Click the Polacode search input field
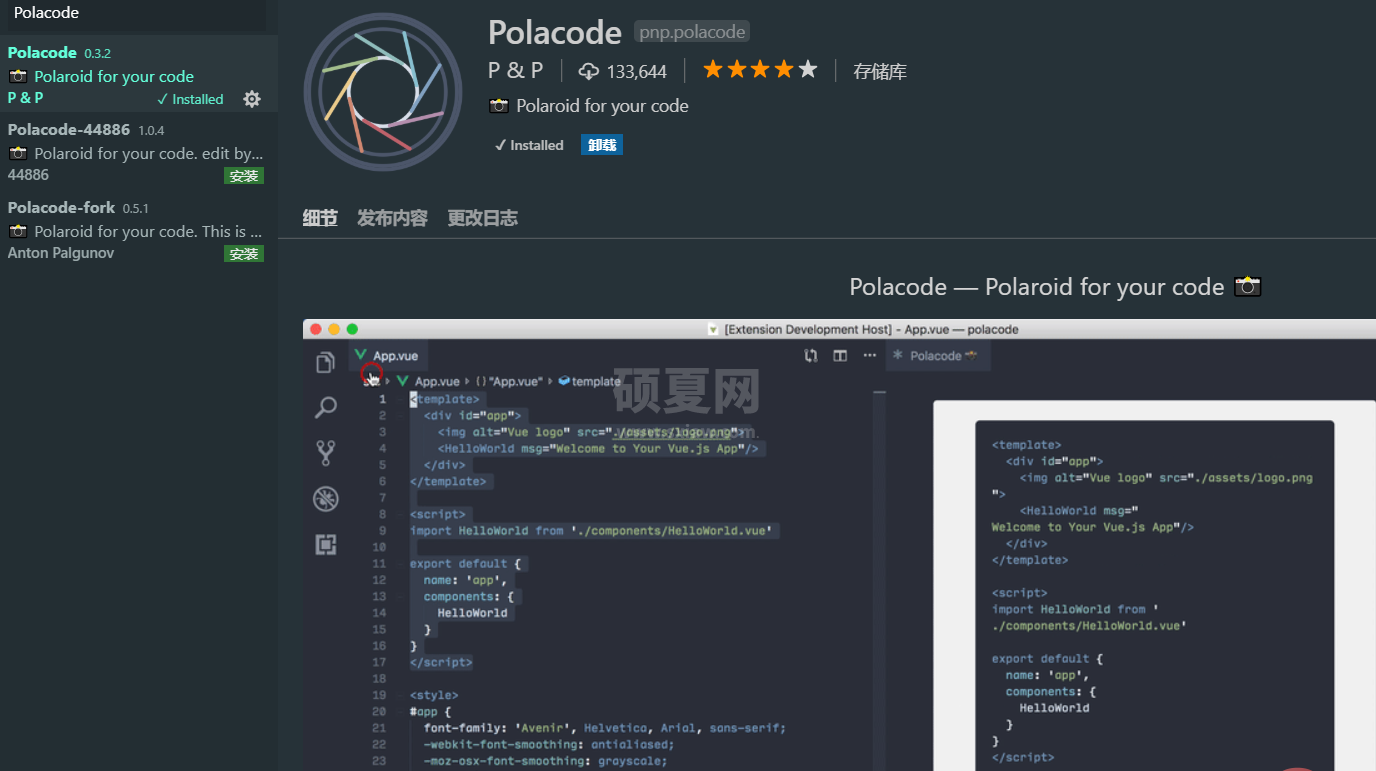The height and width of the screenshot is (771, 1376). [136, 13]
